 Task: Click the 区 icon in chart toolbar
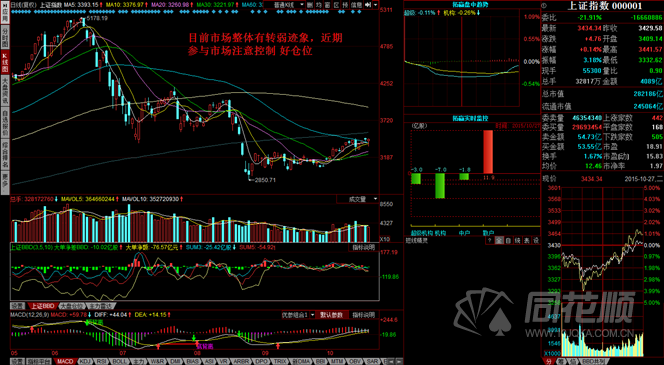click(337, 5)
